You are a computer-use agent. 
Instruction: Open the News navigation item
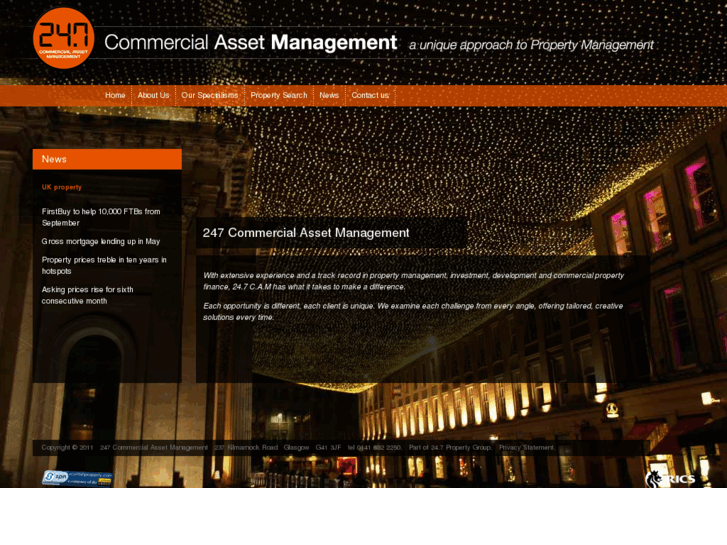(x=329, y=95)
